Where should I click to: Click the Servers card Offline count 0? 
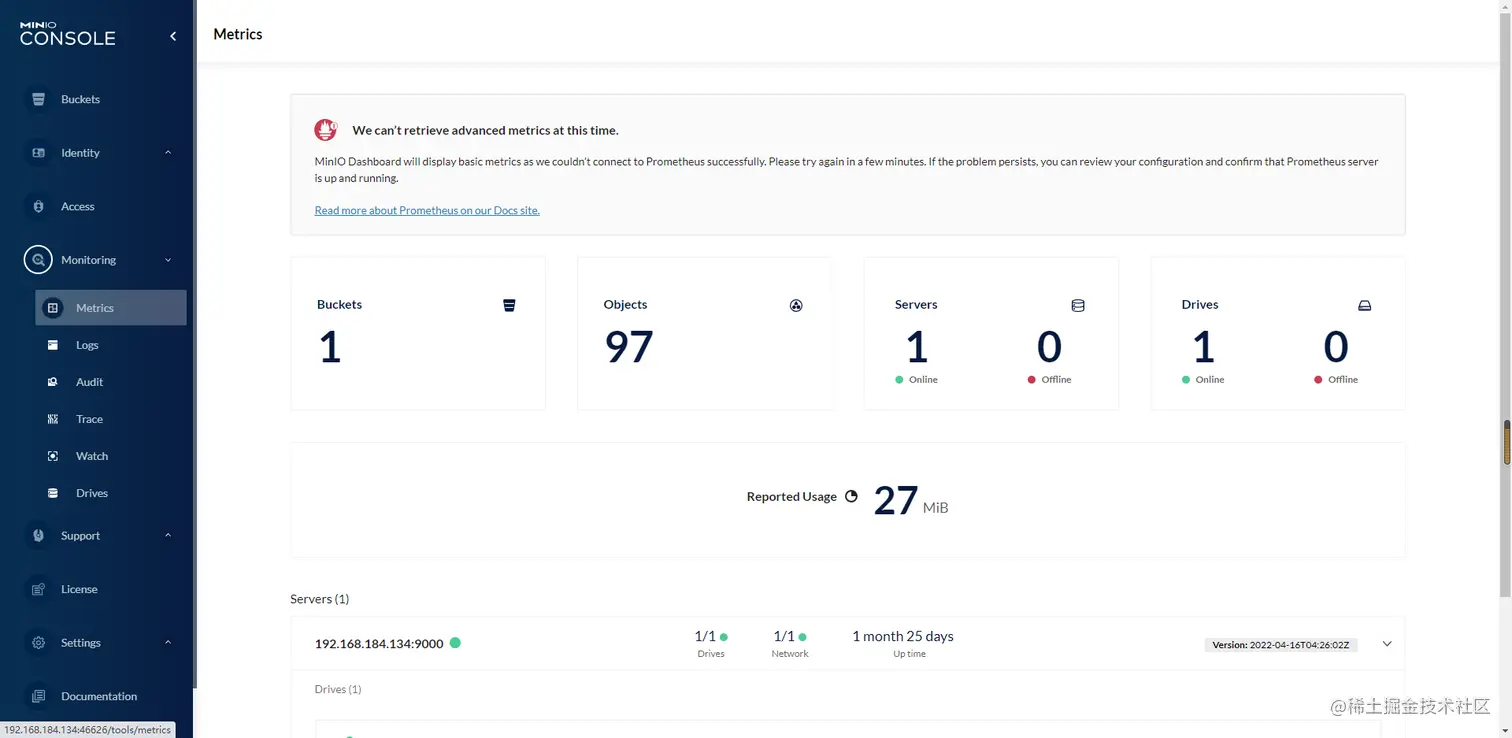point(1049,347)
